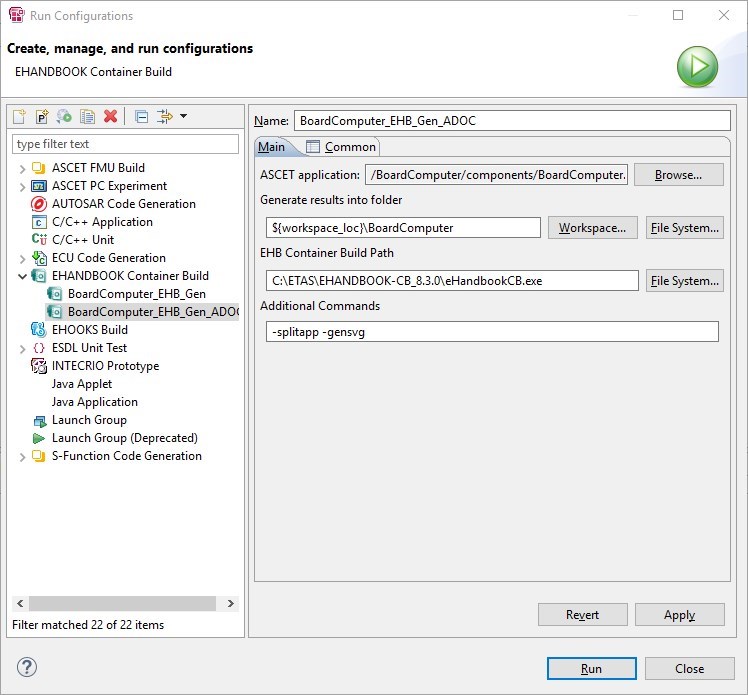Click the EHB Container Build Path field
Viewport: 748px width, 695px height.
click(452, 281)
